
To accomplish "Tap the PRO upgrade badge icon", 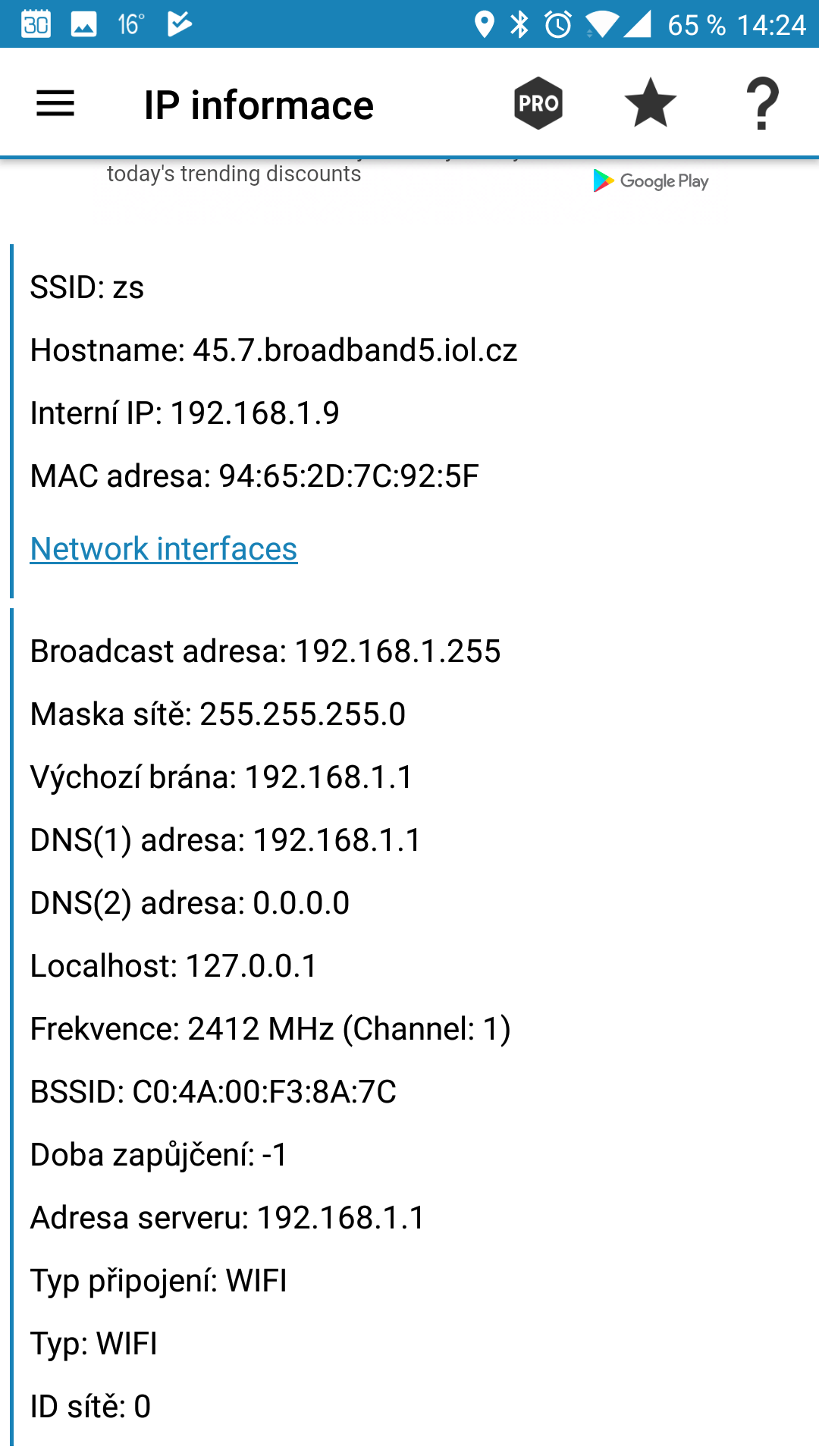I will click(538, 103).
